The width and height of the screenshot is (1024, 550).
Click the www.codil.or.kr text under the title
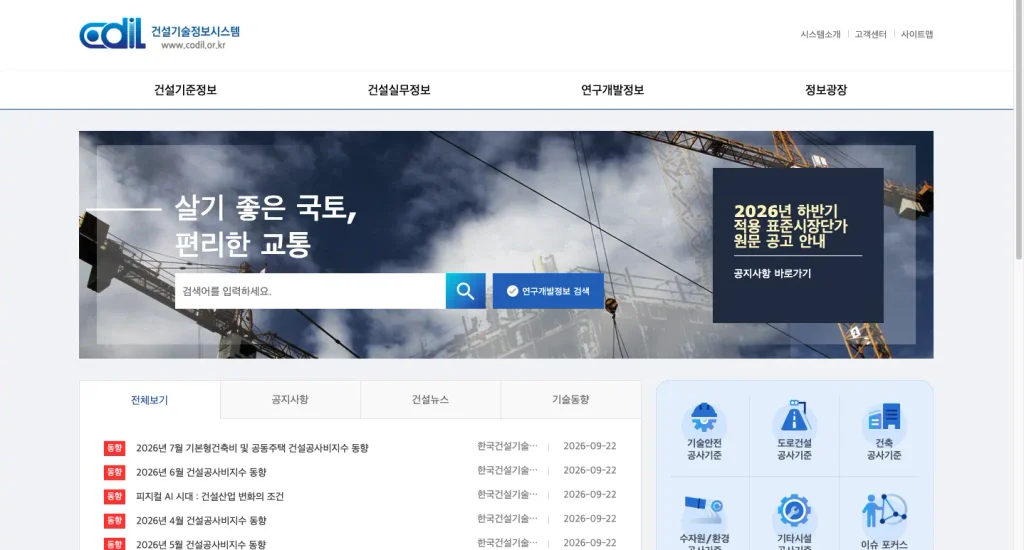coord(193,45)
